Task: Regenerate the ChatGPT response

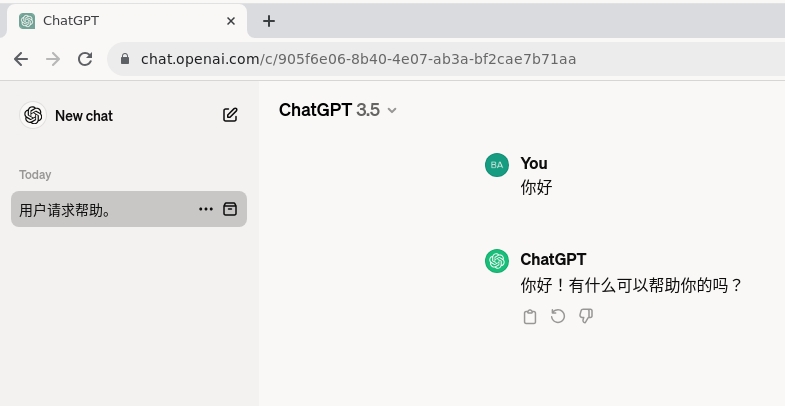Action: [558, 317]
